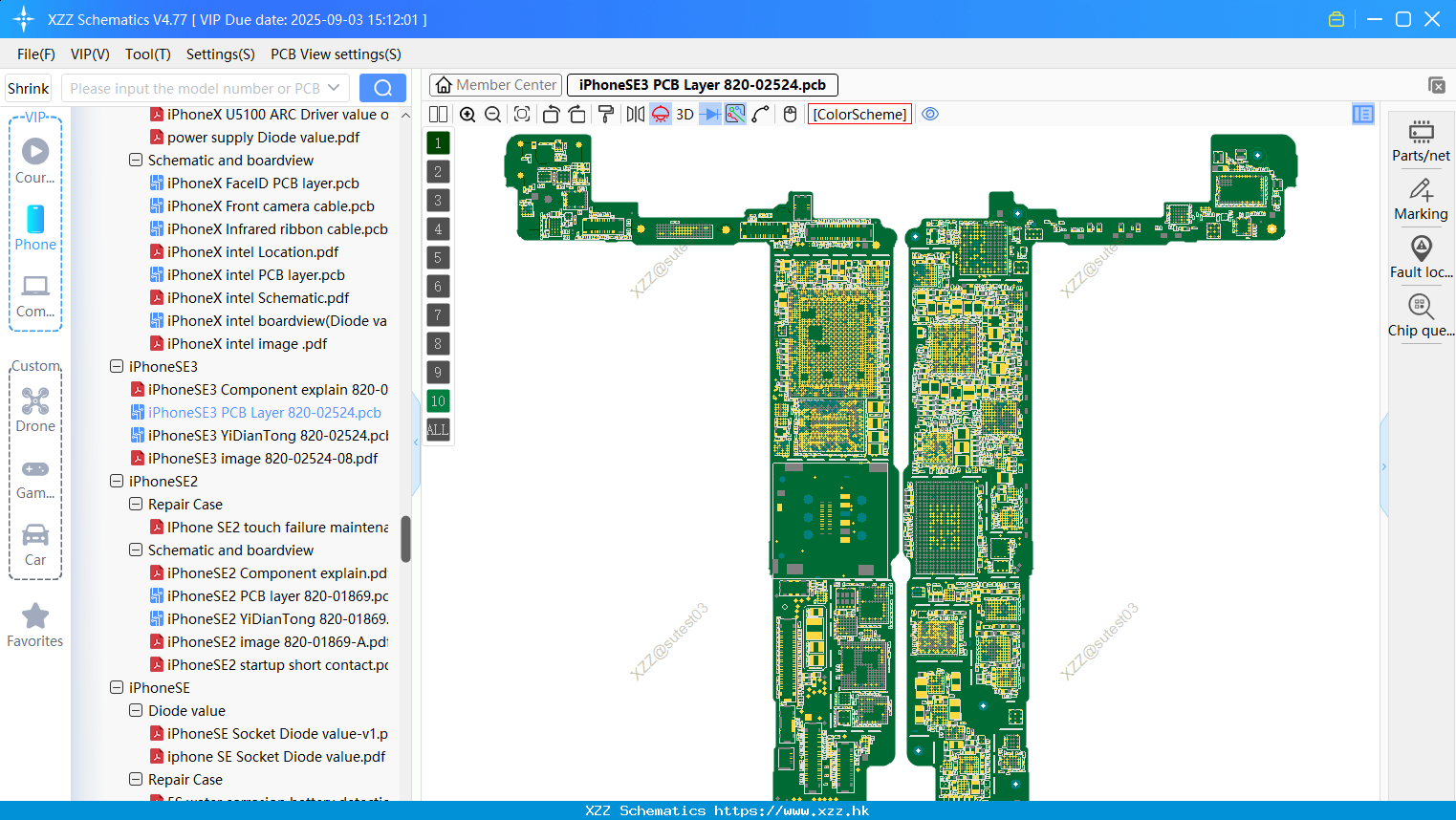Open the model number dropdown arrow
Viewport: 1456px width, 820px height.
334,88
